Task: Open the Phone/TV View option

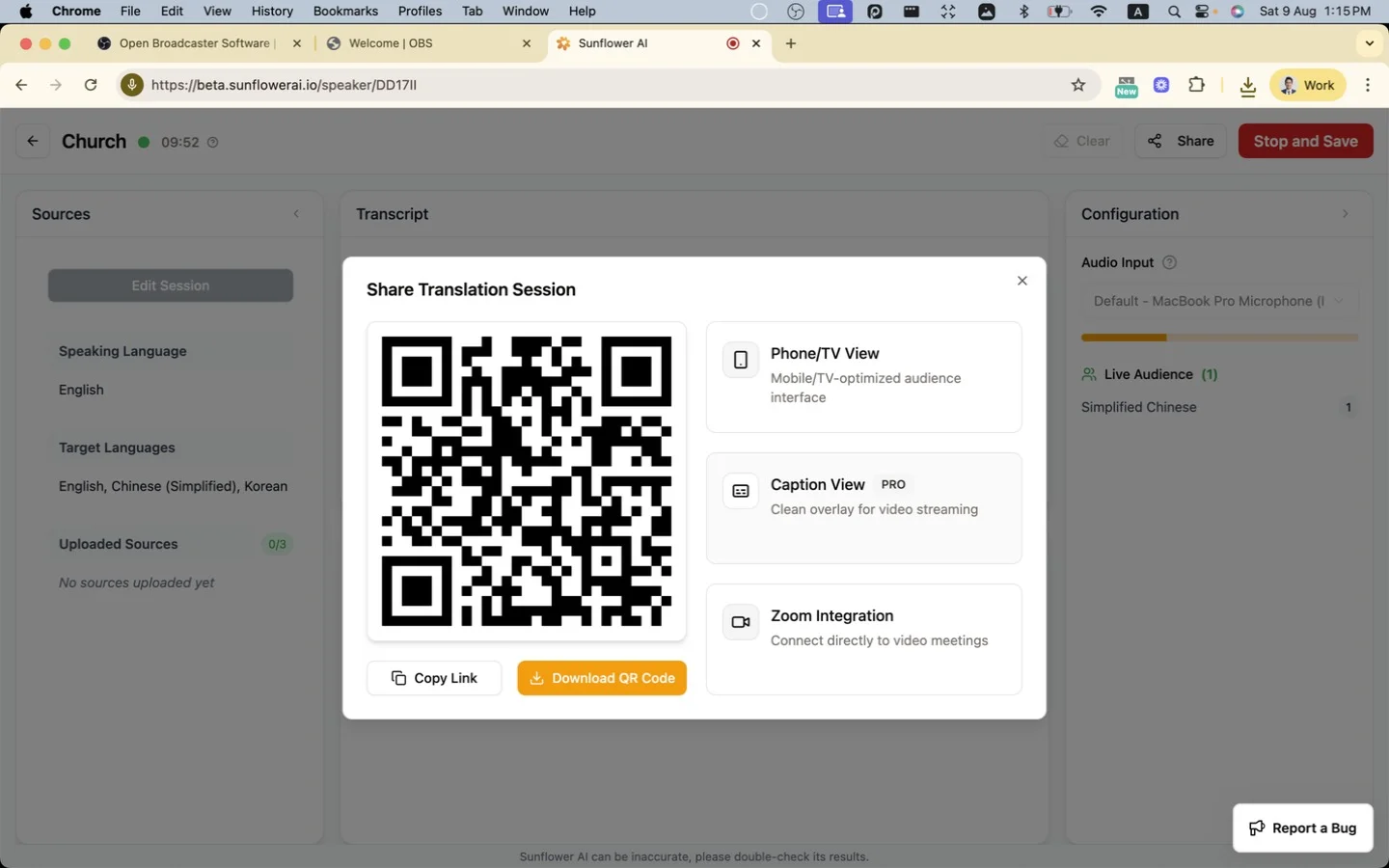Action: tap(864, 377)
